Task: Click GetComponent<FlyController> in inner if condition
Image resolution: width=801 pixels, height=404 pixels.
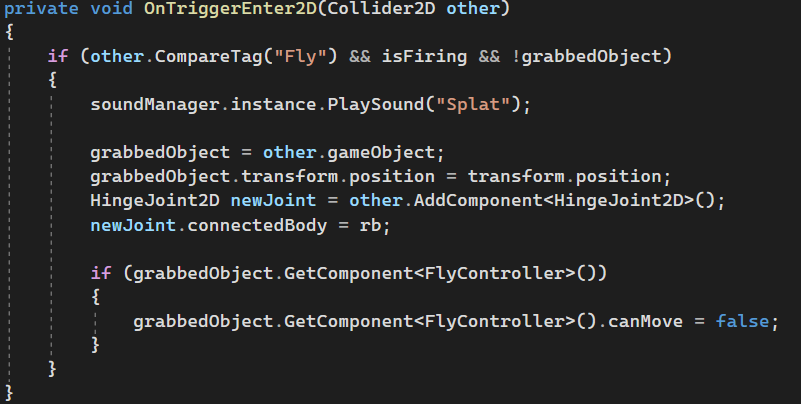Action: 429,273
